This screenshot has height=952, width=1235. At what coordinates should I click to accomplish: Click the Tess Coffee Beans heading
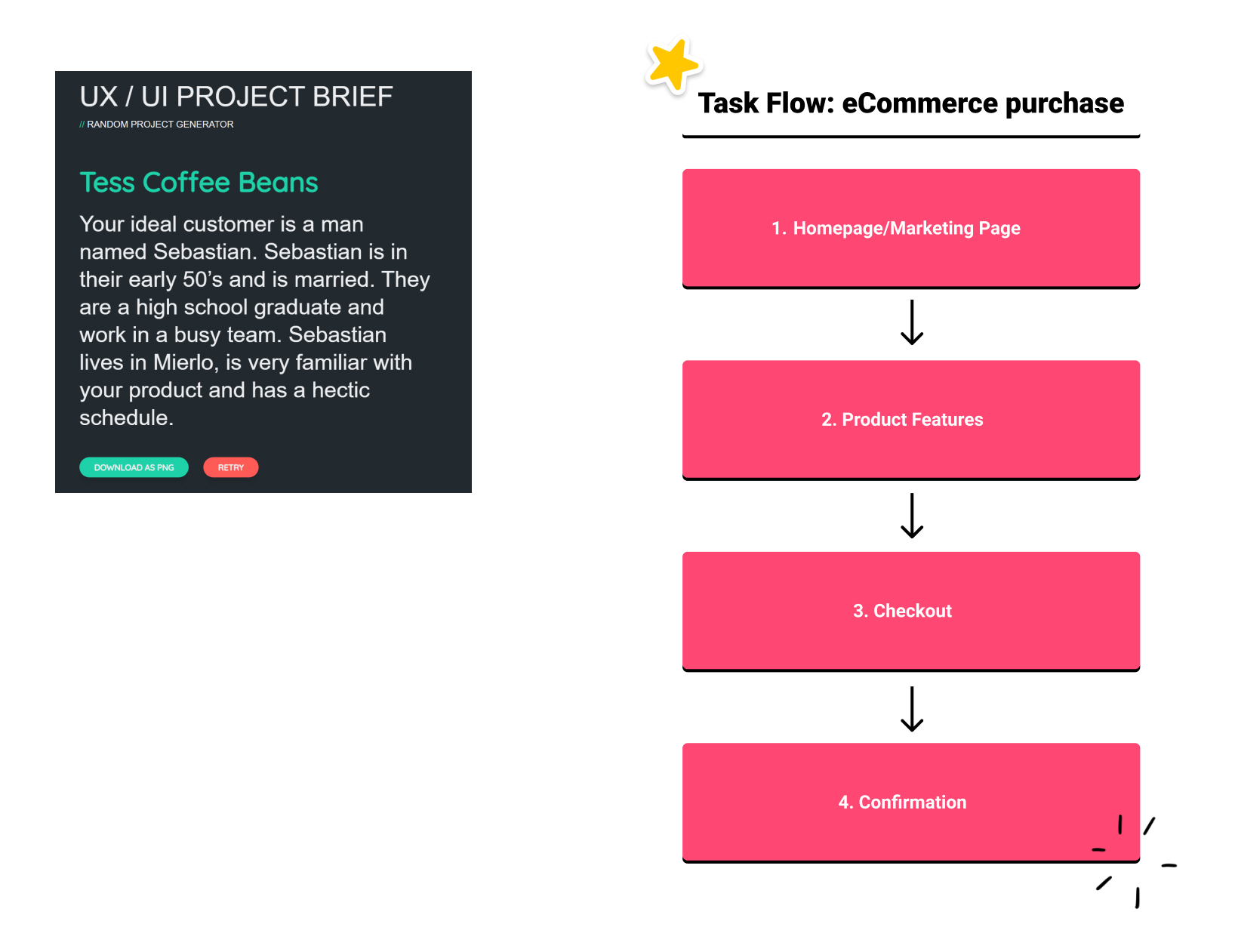(x=199, y=183)
